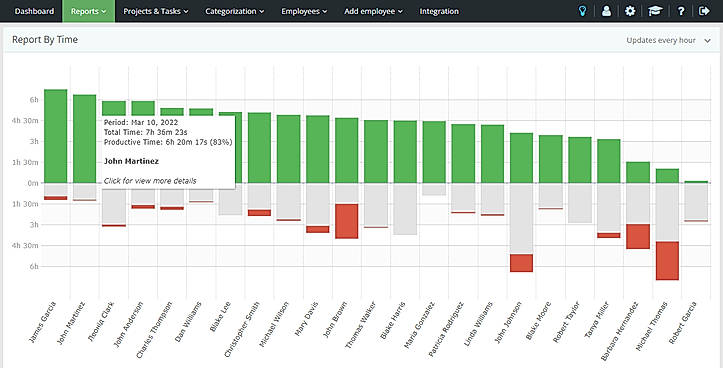Image resolution: width=723 pixels, height=368 pixels.
Task: Open settings via the gear icon
Action: tap(630, 11)
